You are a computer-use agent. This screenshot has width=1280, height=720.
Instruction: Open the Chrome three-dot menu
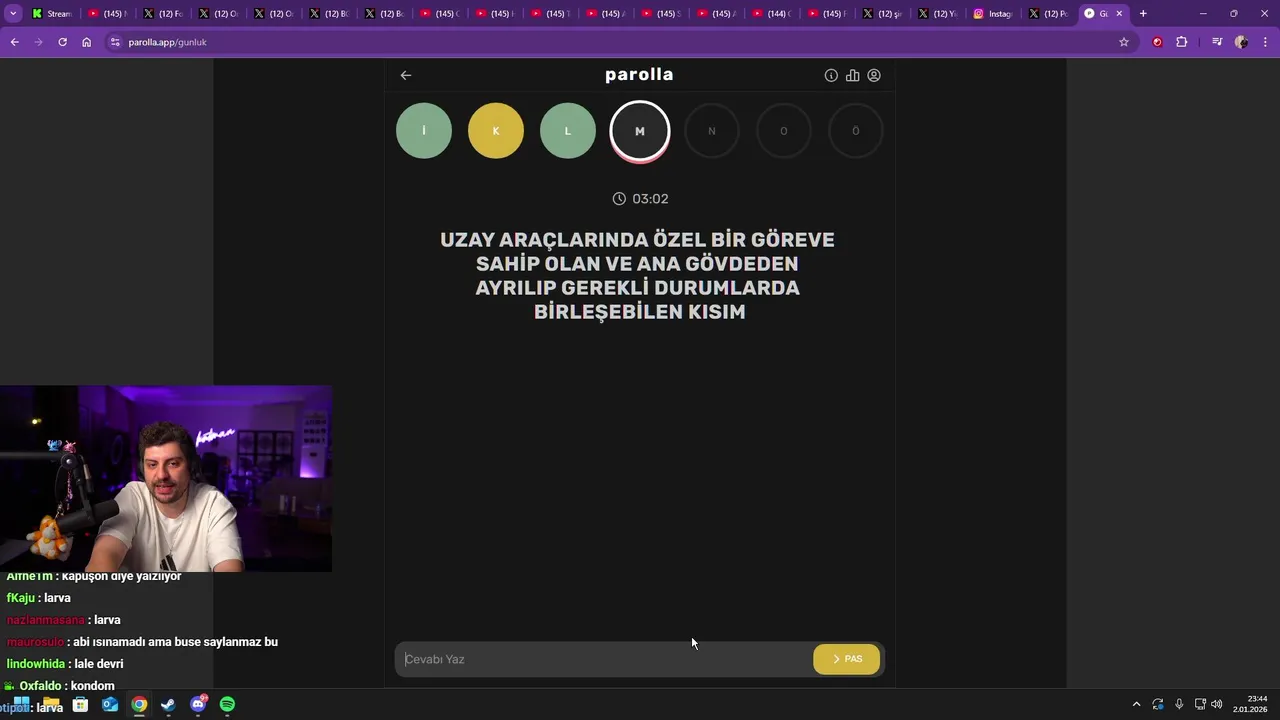click(x=1266, y=42)
